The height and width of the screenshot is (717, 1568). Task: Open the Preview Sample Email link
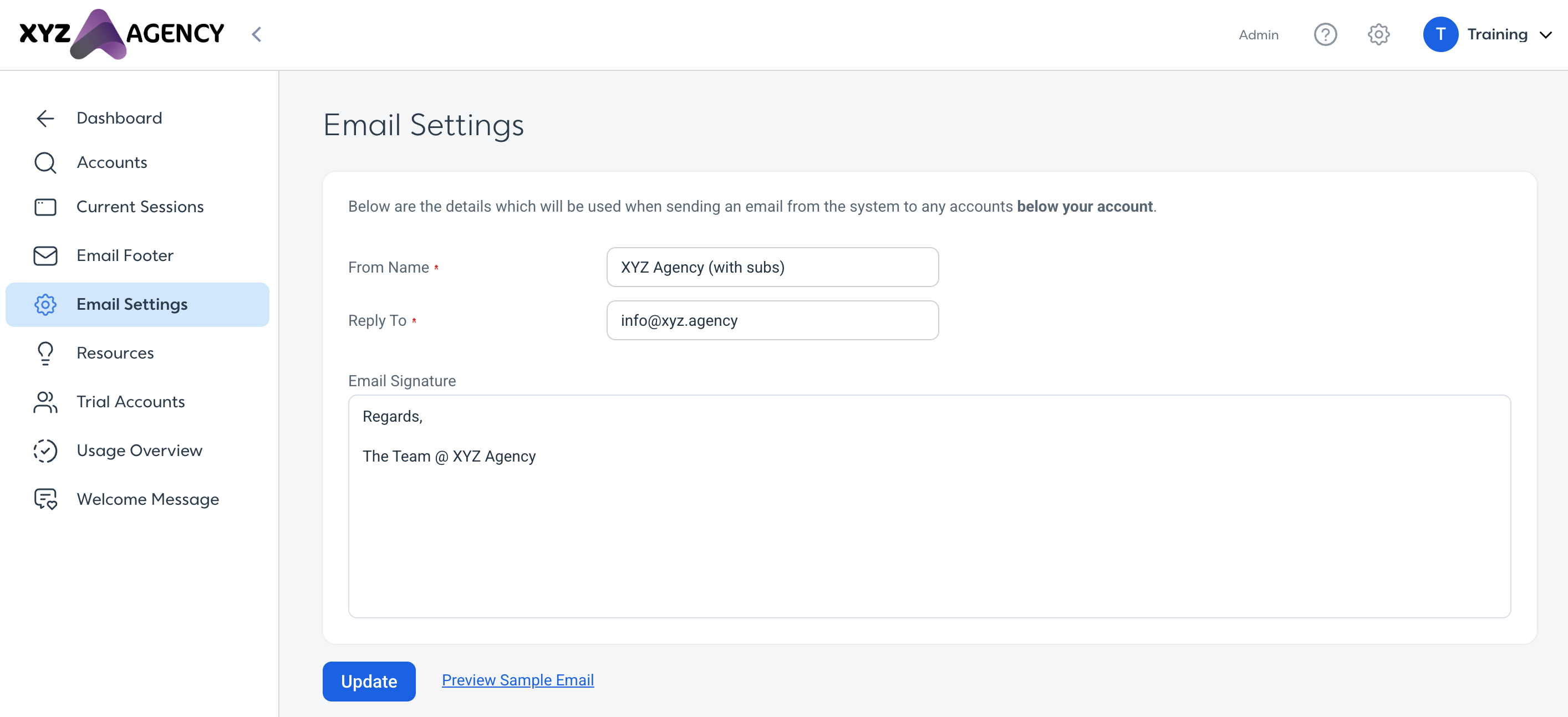(518, 680)
